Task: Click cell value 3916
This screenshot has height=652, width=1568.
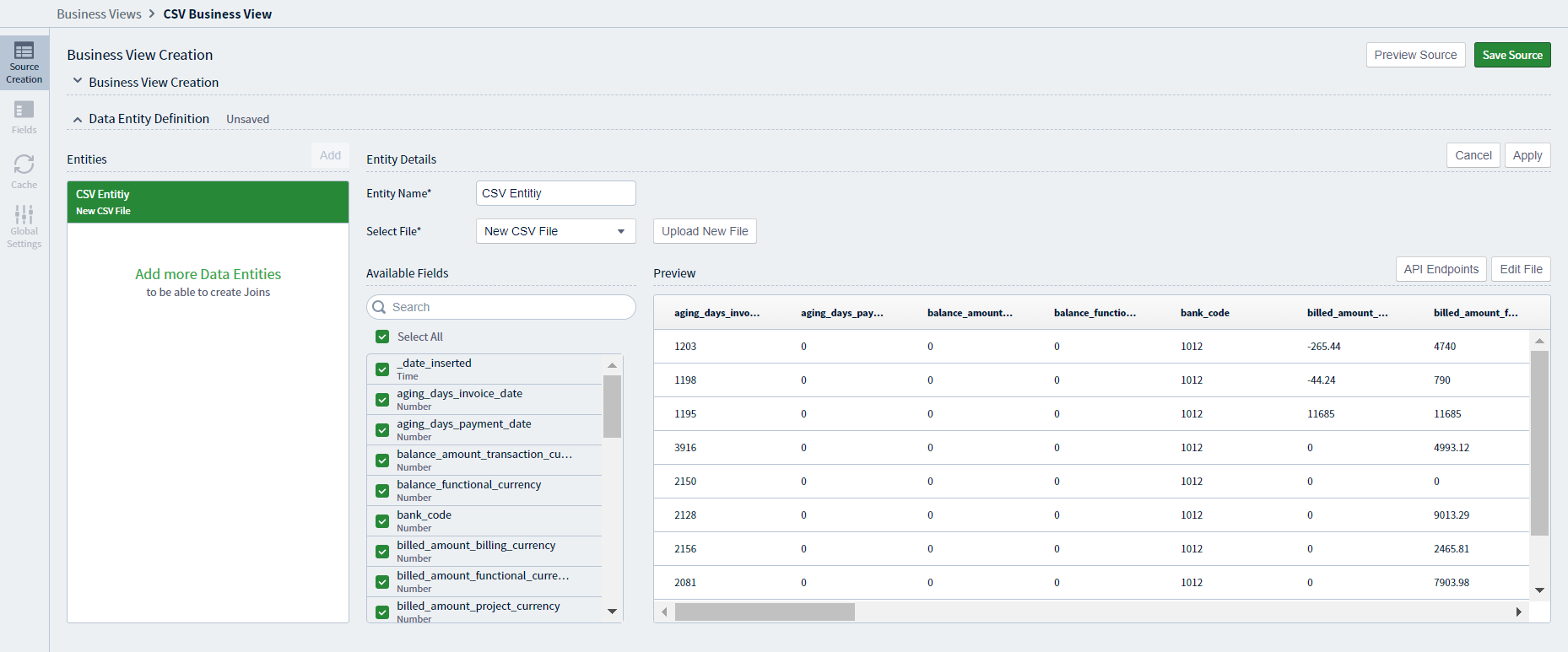Action: pos(685,448)
